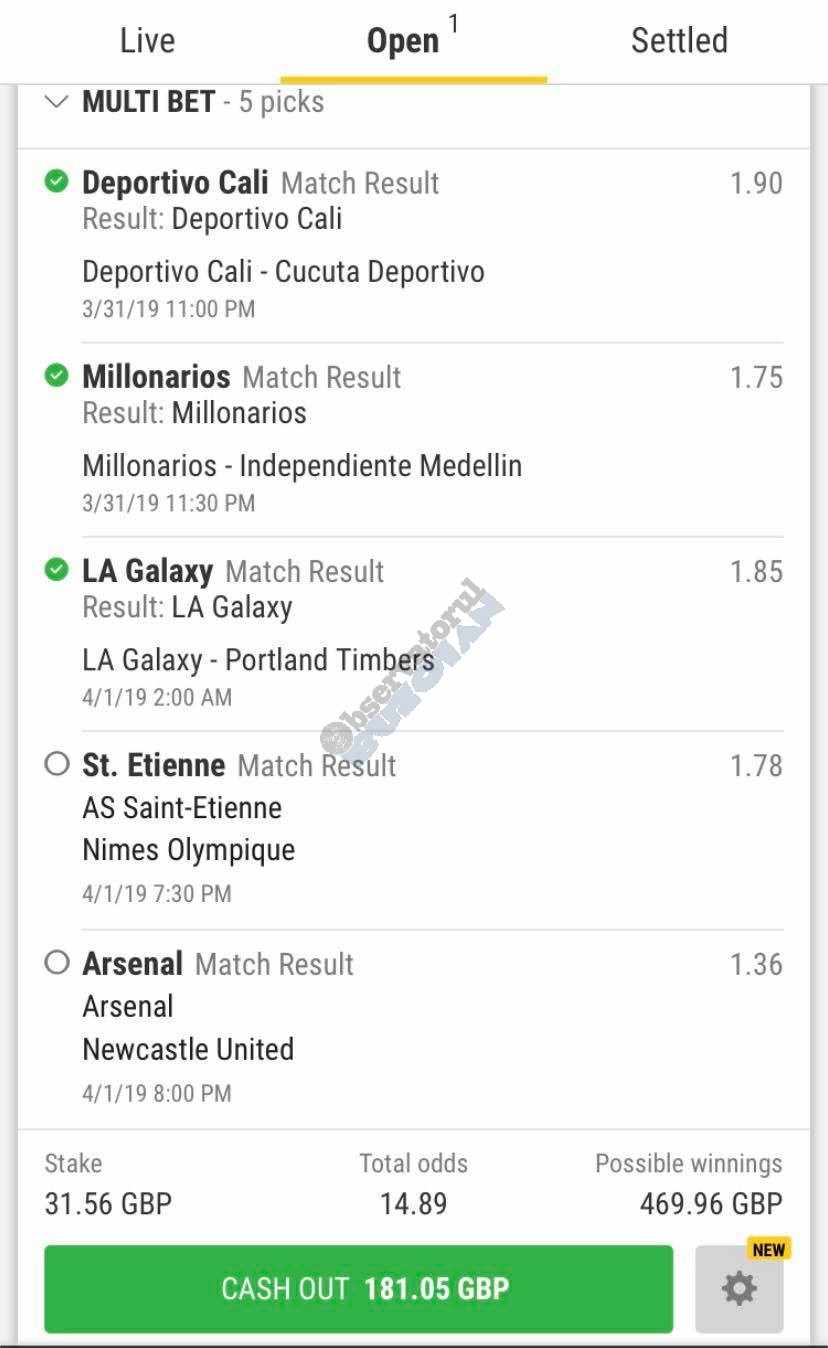This screenshot has width=828, height=1348.
Task: Select the Open bets tab
Action: click(x=404, y=41)
